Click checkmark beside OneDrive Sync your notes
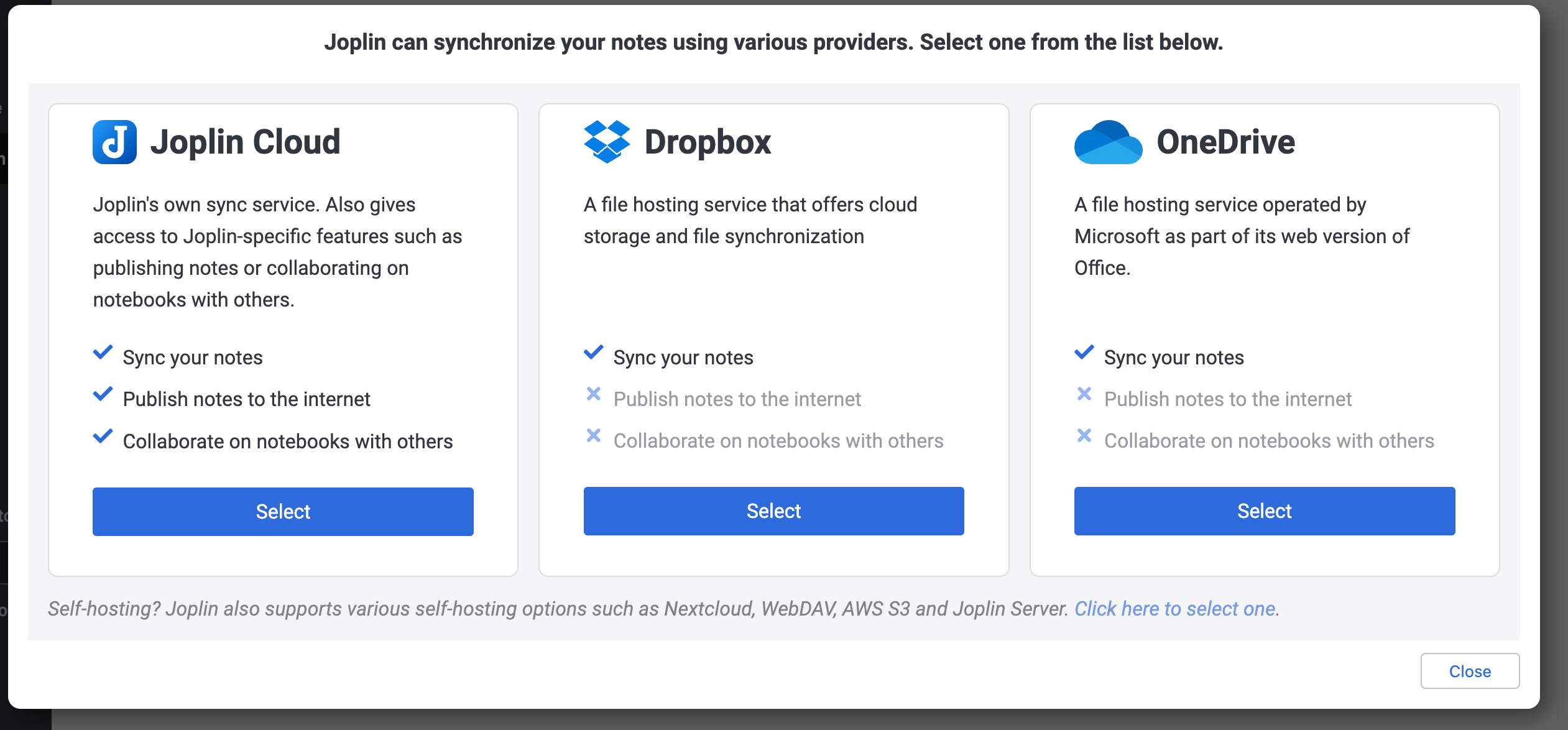The image size is (1568, 730). [1084, 353]
